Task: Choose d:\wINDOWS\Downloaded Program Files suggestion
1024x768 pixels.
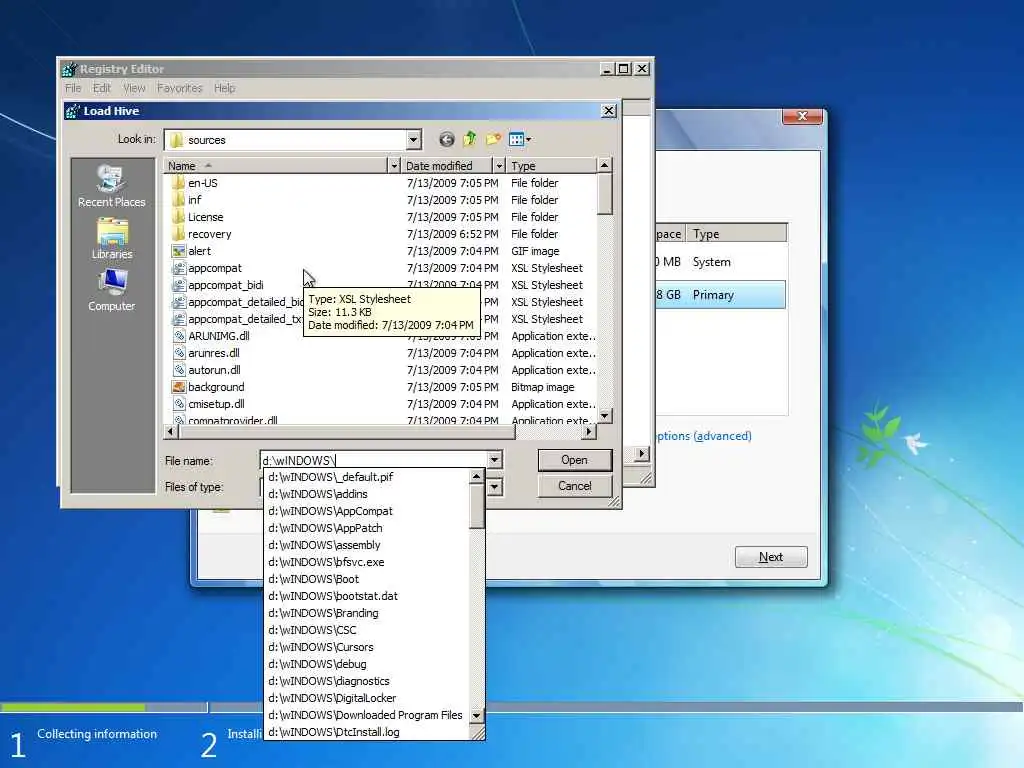Action: (x=367, y=714)
